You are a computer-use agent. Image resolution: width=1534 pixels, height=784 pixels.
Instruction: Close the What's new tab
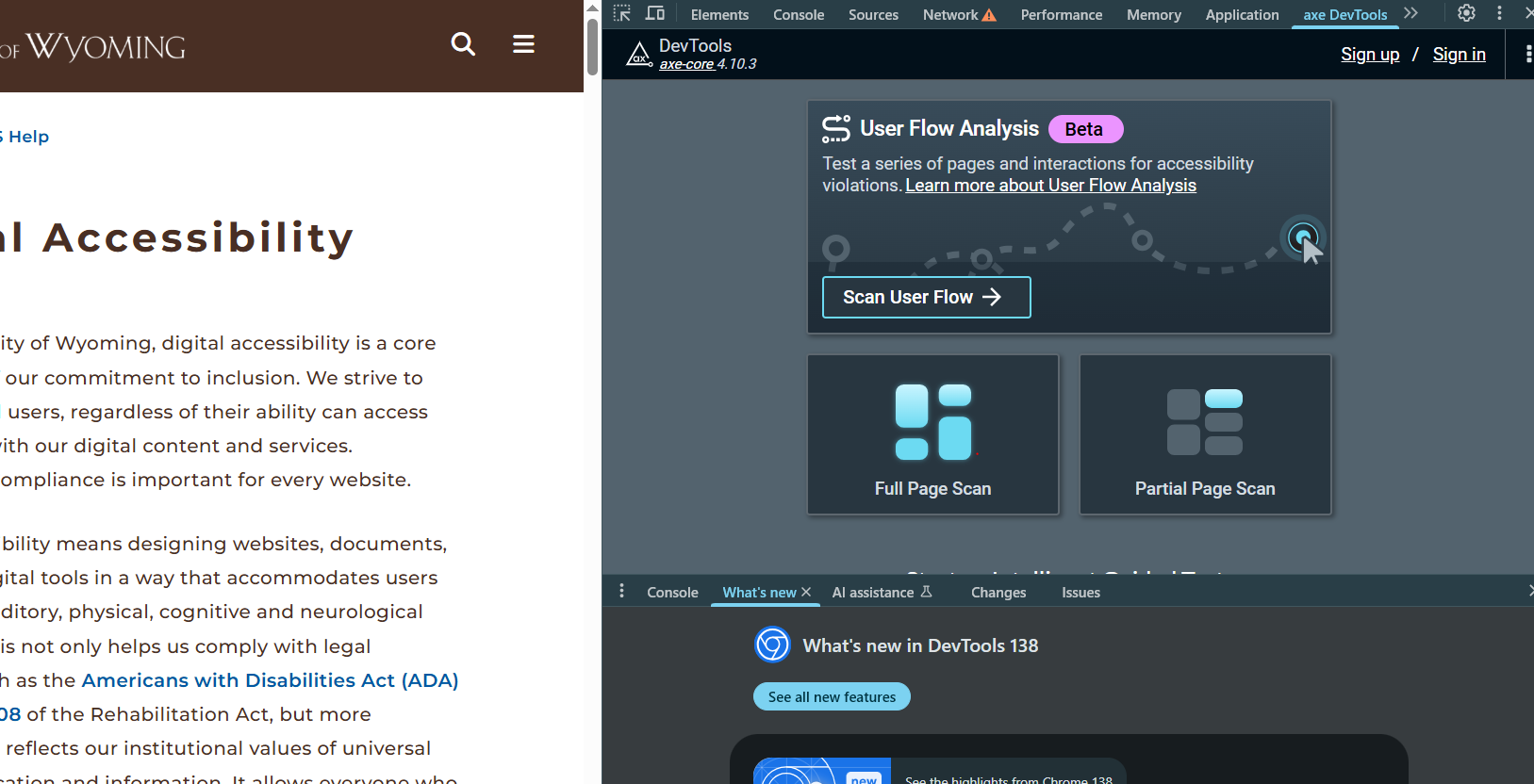click(x=806, y=592)
